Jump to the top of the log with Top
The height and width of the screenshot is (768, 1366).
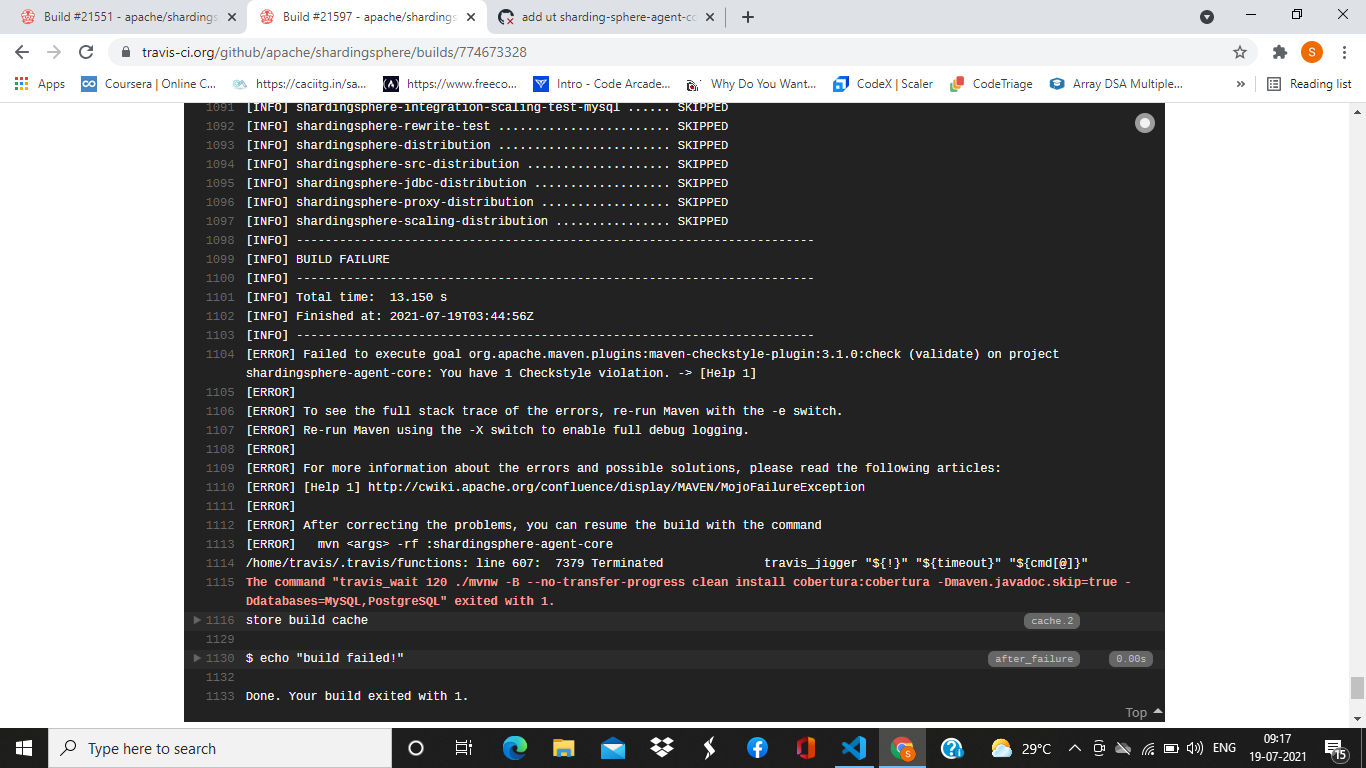1144,712
